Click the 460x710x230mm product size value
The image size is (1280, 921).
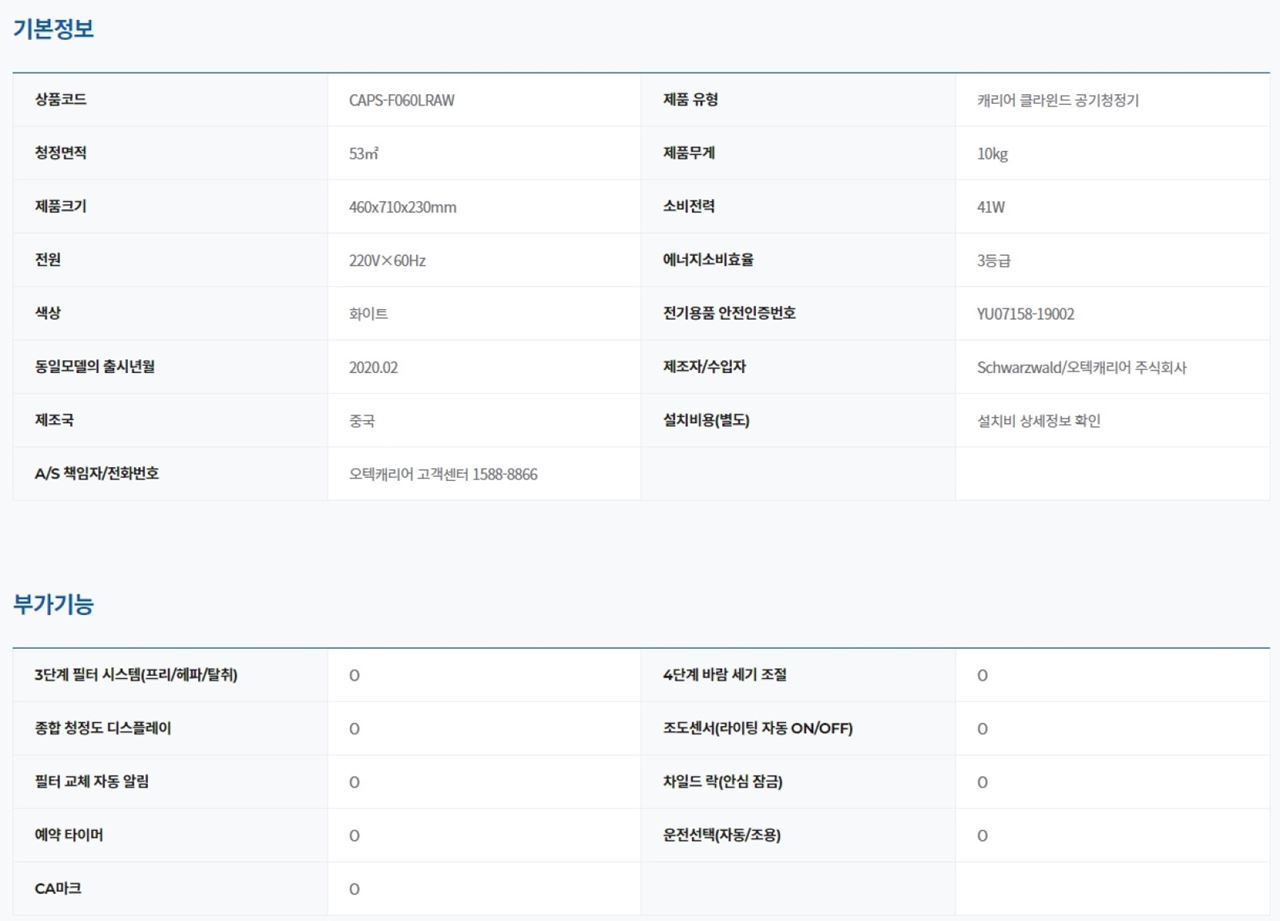(402, 207)
